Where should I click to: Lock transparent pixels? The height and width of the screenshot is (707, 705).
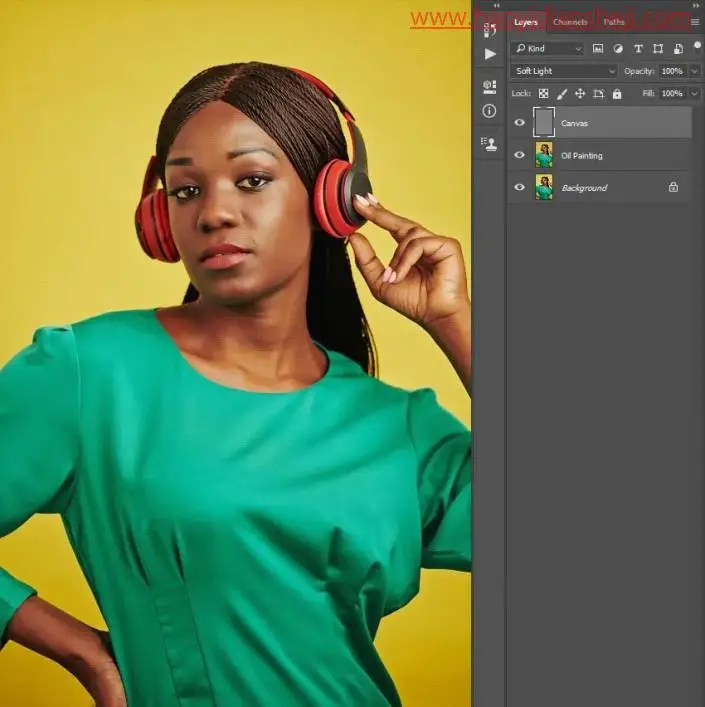click(544, 93)
